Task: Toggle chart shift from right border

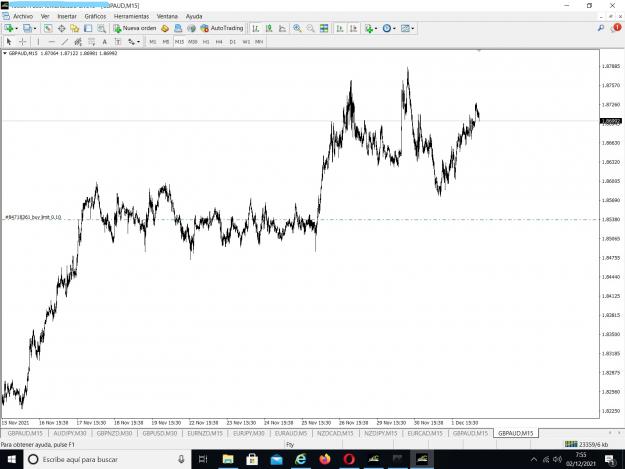Action: pos(353,28)
